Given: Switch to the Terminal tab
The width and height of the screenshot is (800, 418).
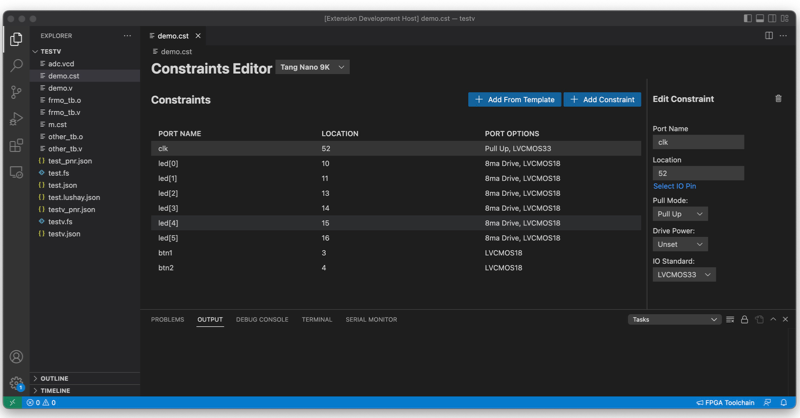Looking at the screenshot, I should (317, 319).
